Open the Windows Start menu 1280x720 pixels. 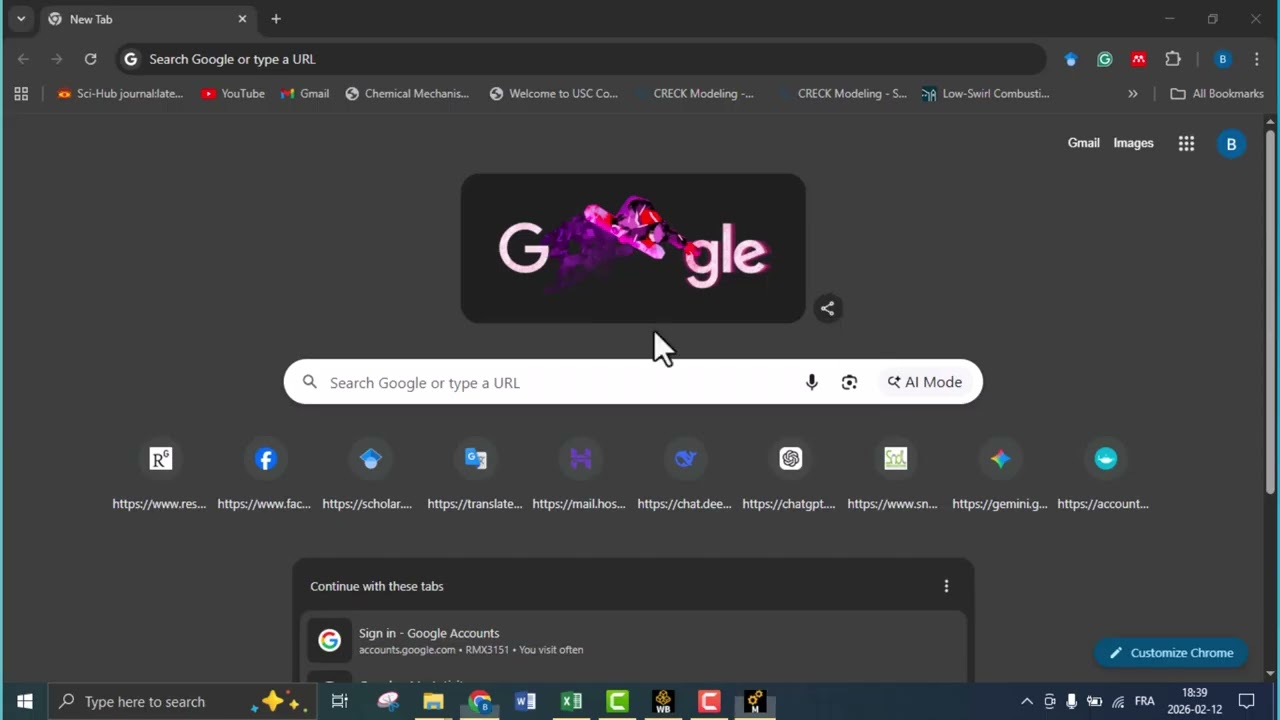(x=24, y=701)
